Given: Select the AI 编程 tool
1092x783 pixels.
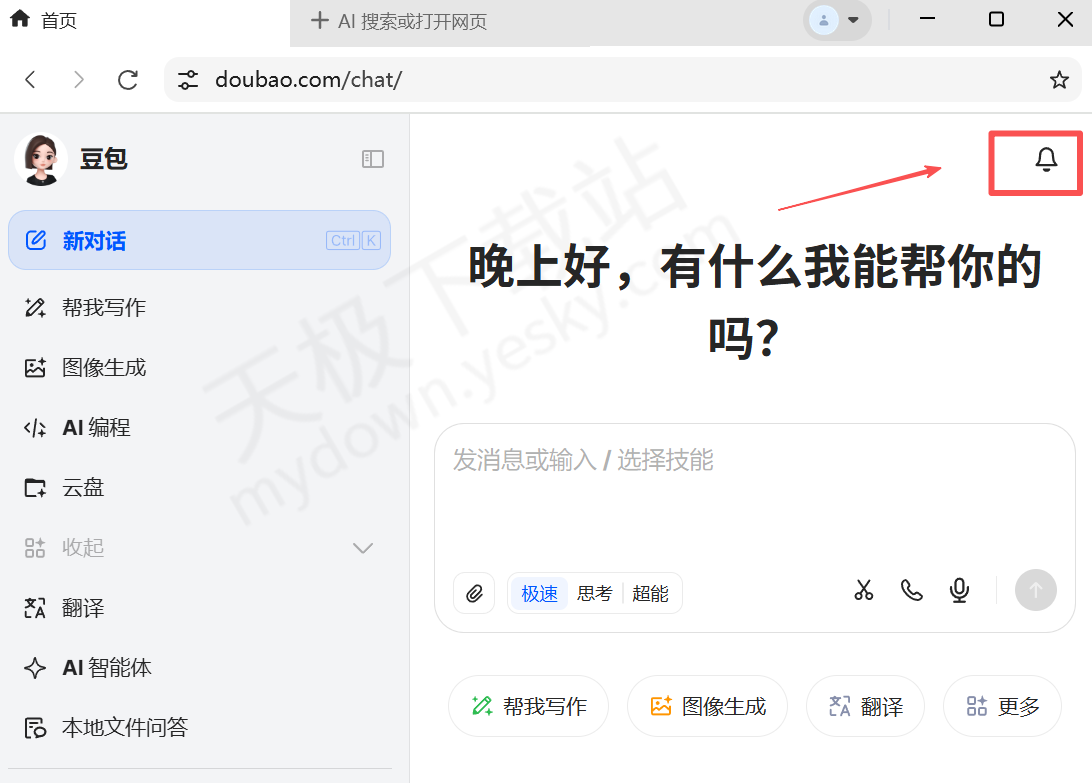Looking at the screenshot, I should click(x=95, y=427).
